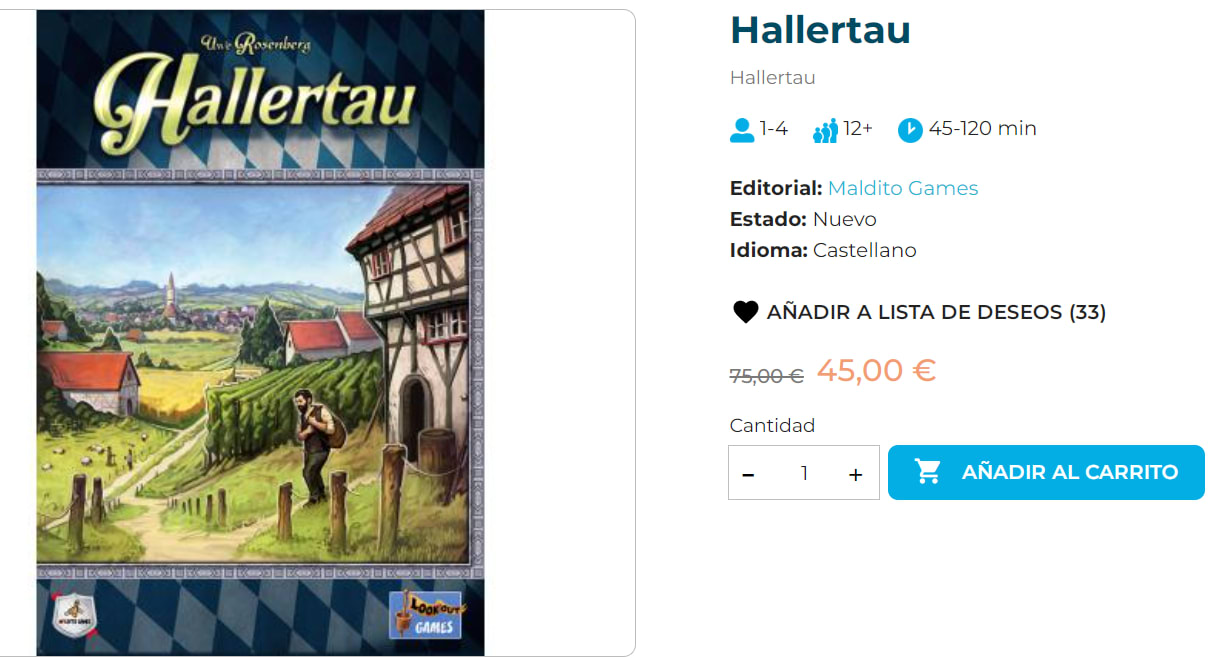Click the player count person icon
The width and height of the screenshot is (1218, 659).
coord(742,130)
